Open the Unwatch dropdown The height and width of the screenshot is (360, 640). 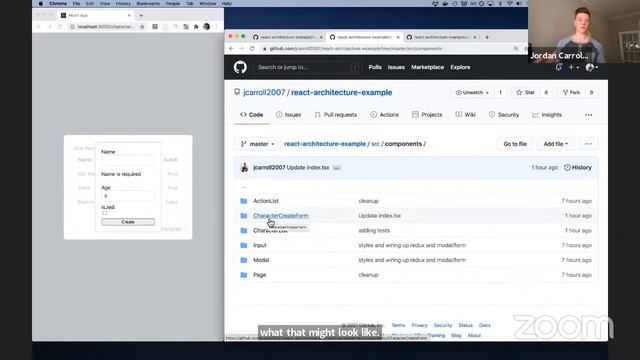[472, 93]
